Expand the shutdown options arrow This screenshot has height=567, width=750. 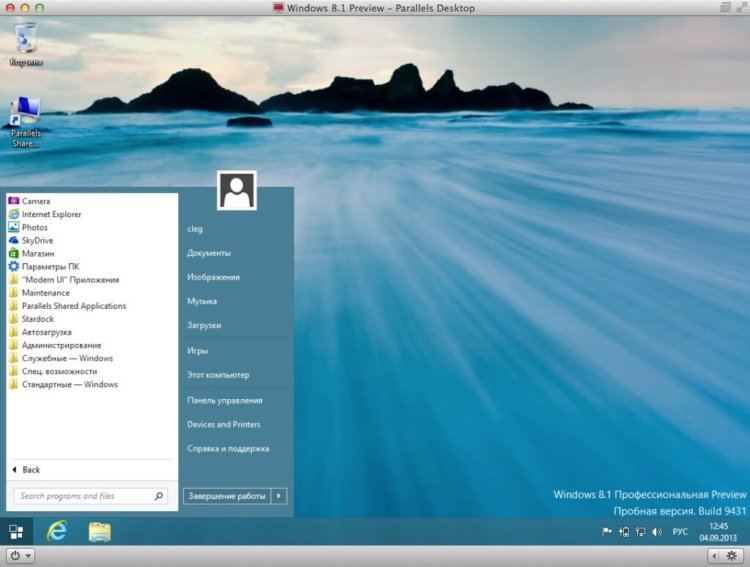pos(279,496)
